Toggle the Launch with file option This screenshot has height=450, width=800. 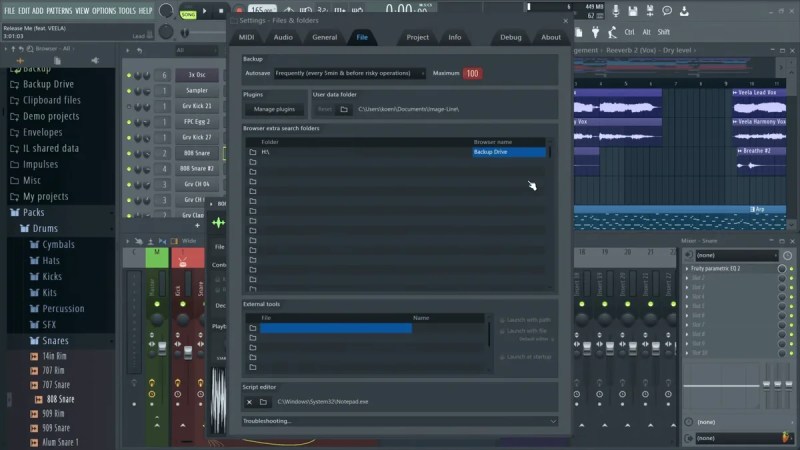[x=523, y=331]
